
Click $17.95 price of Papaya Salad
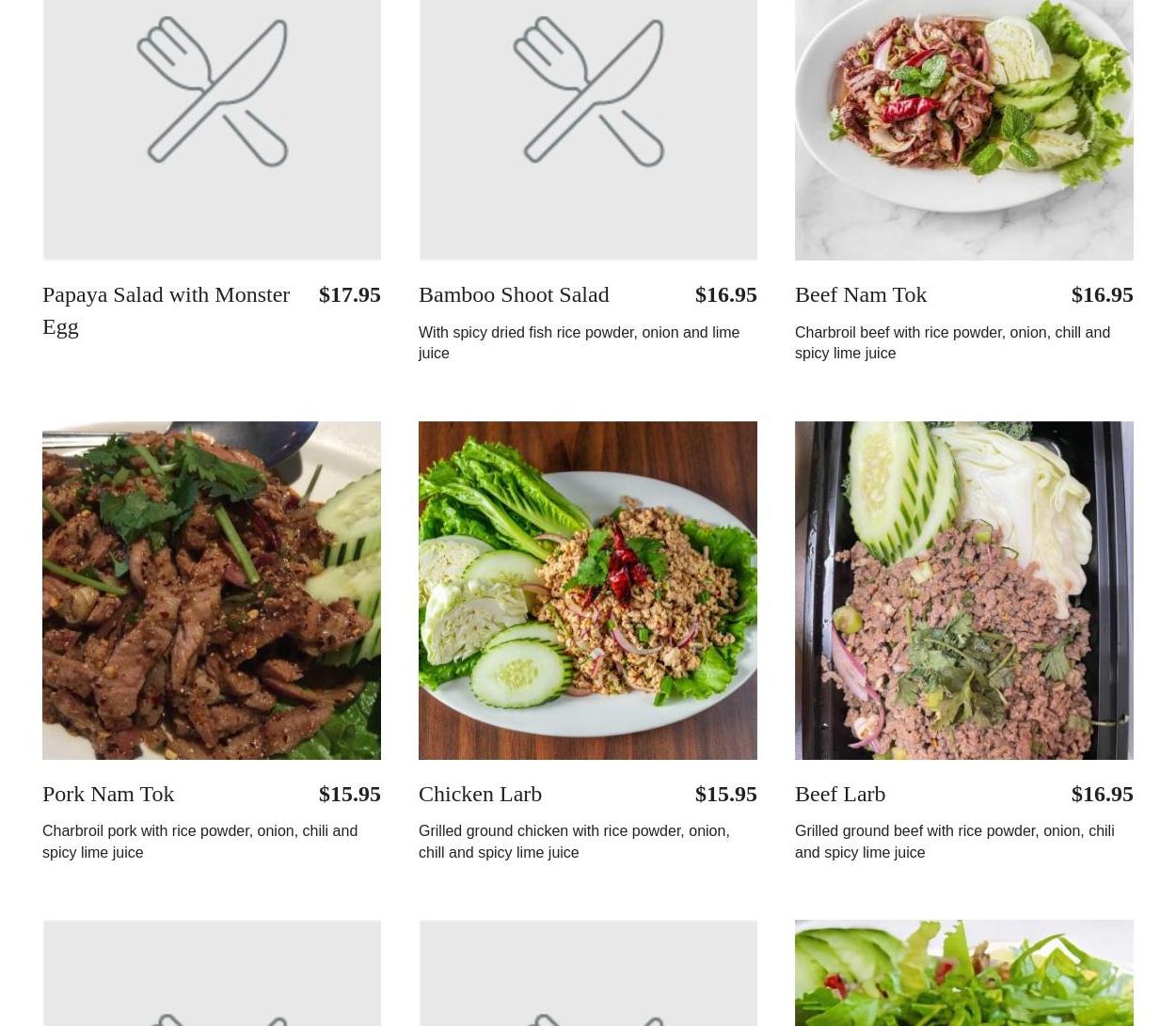pyautogui.click(x=350, y=294)
